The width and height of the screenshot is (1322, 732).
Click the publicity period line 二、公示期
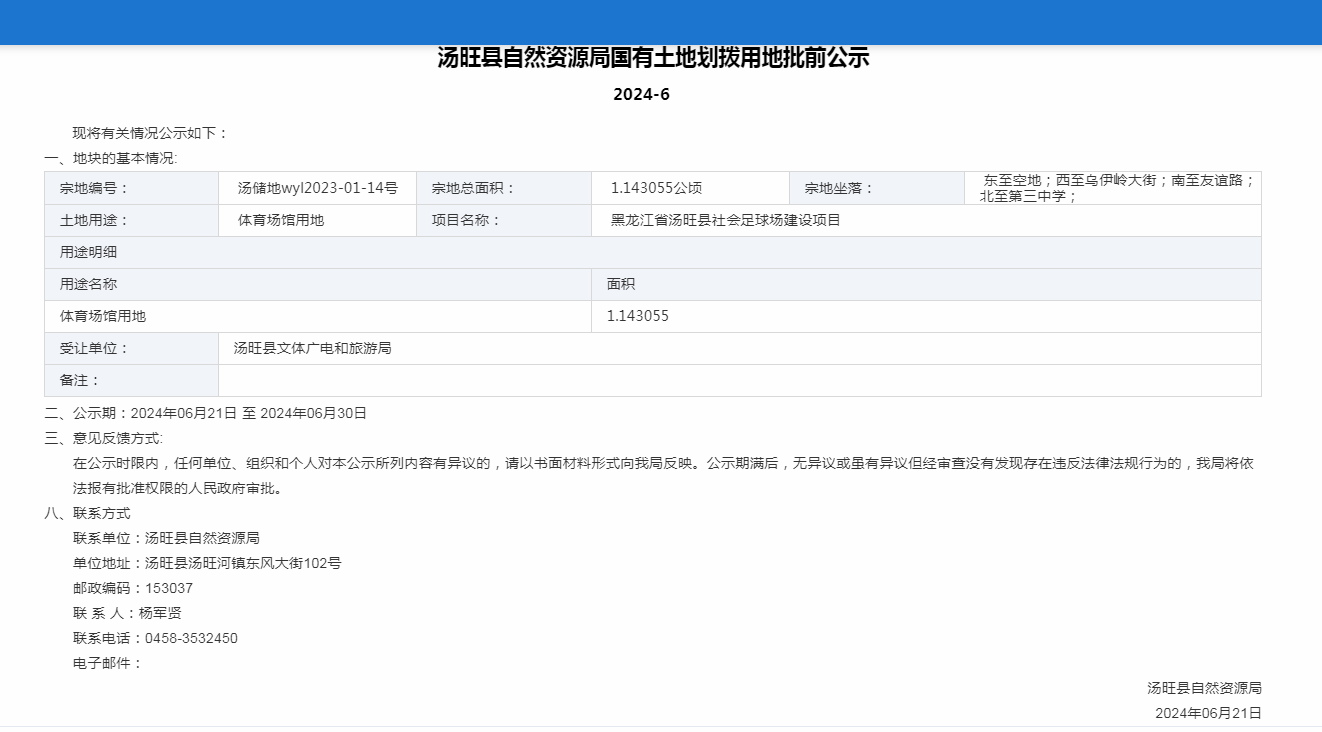[x=206, y=413]
